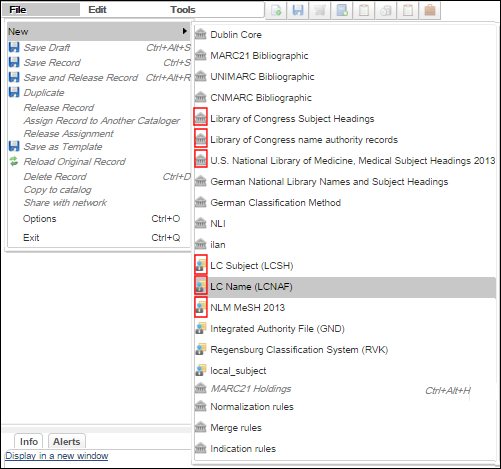Click the building icon beside Library of Congress name authority records
This screenshot has height=469, width=501.
pos(201,139)
